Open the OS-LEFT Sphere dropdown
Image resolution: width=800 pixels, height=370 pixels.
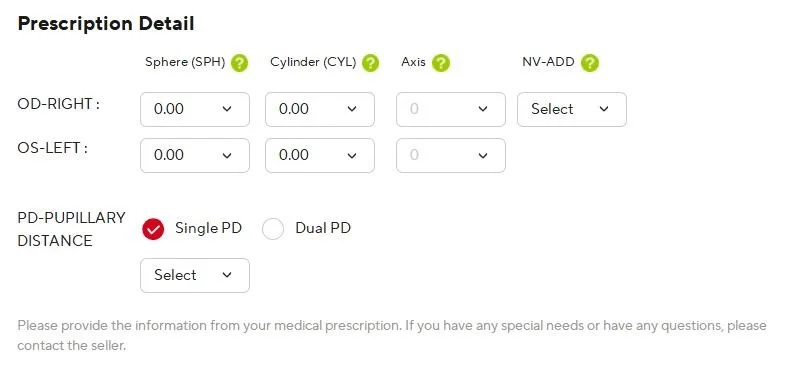(195, 155)
